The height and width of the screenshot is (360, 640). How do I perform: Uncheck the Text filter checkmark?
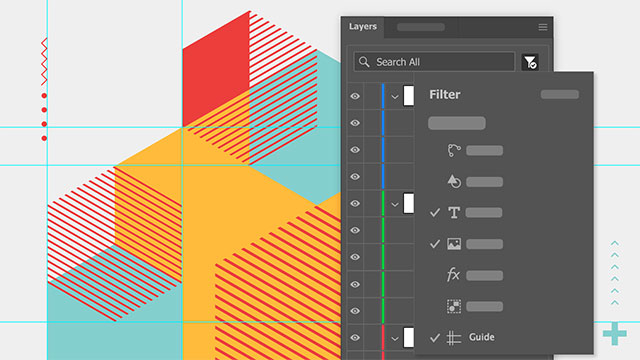(x=435, y=212)
